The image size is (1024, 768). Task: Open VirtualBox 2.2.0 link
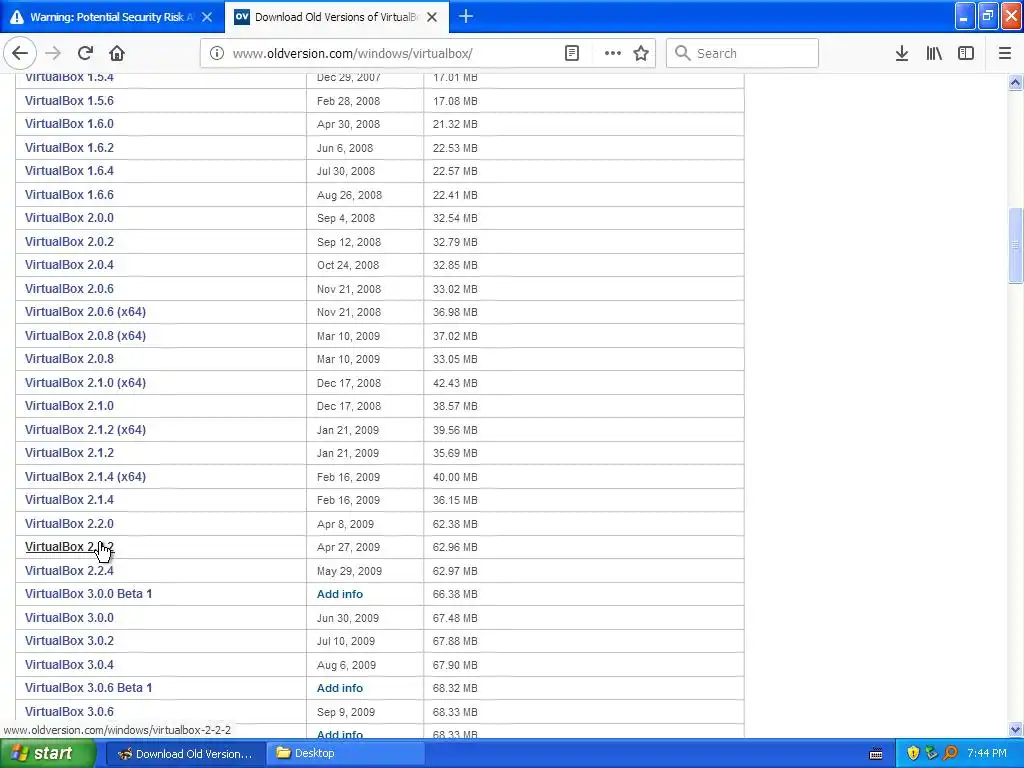tap(69, 524)
